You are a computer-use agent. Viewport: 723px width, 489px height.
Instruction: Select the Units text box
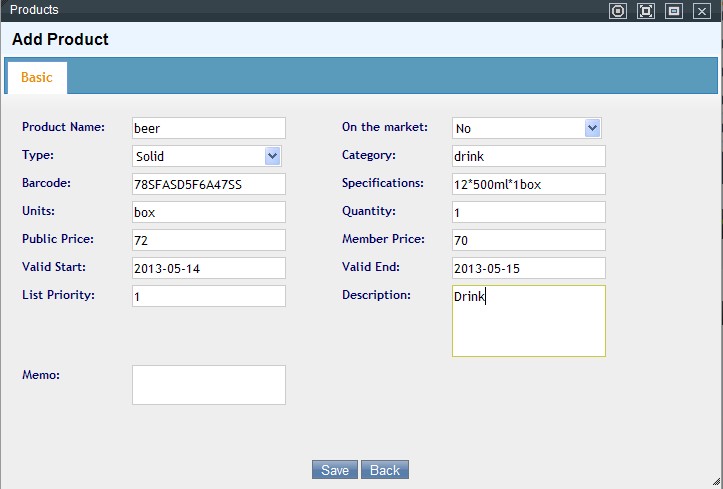(x=208, y=212)
